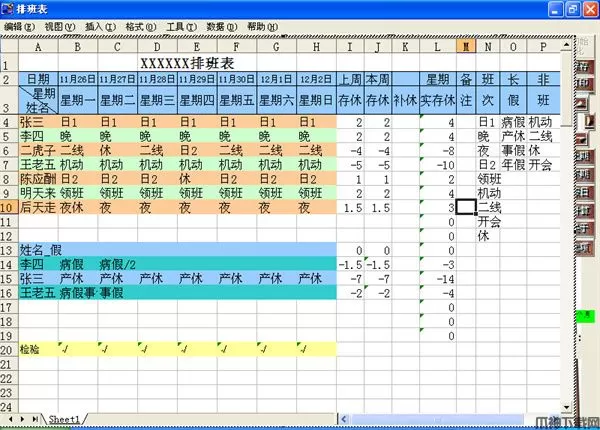This screenshot has width=600, height=430.
Task: Click the -10 value in column L
Action: 438,165
